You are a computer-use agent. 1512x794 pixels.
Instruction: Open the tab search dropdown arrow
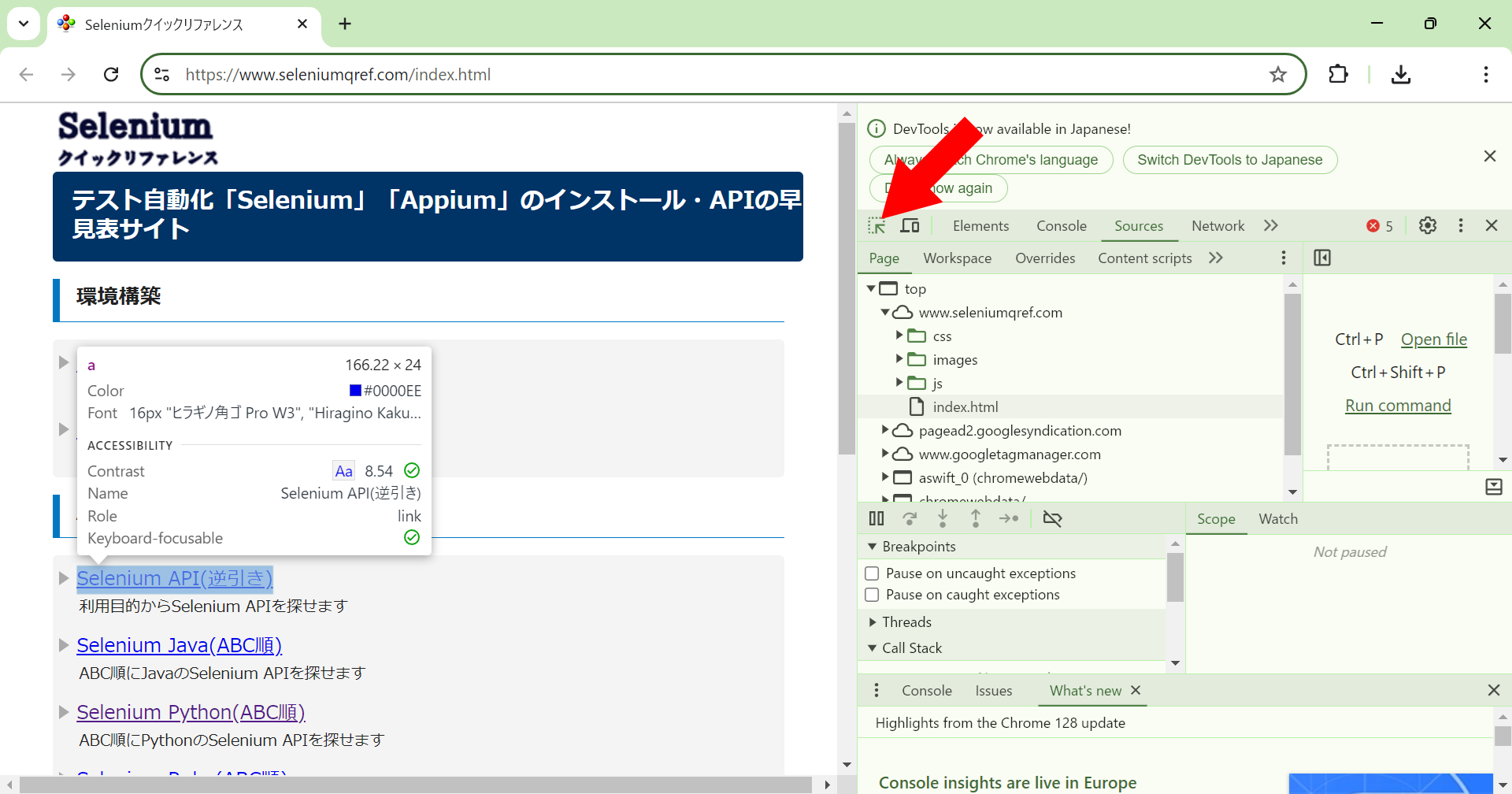point(24,24)
